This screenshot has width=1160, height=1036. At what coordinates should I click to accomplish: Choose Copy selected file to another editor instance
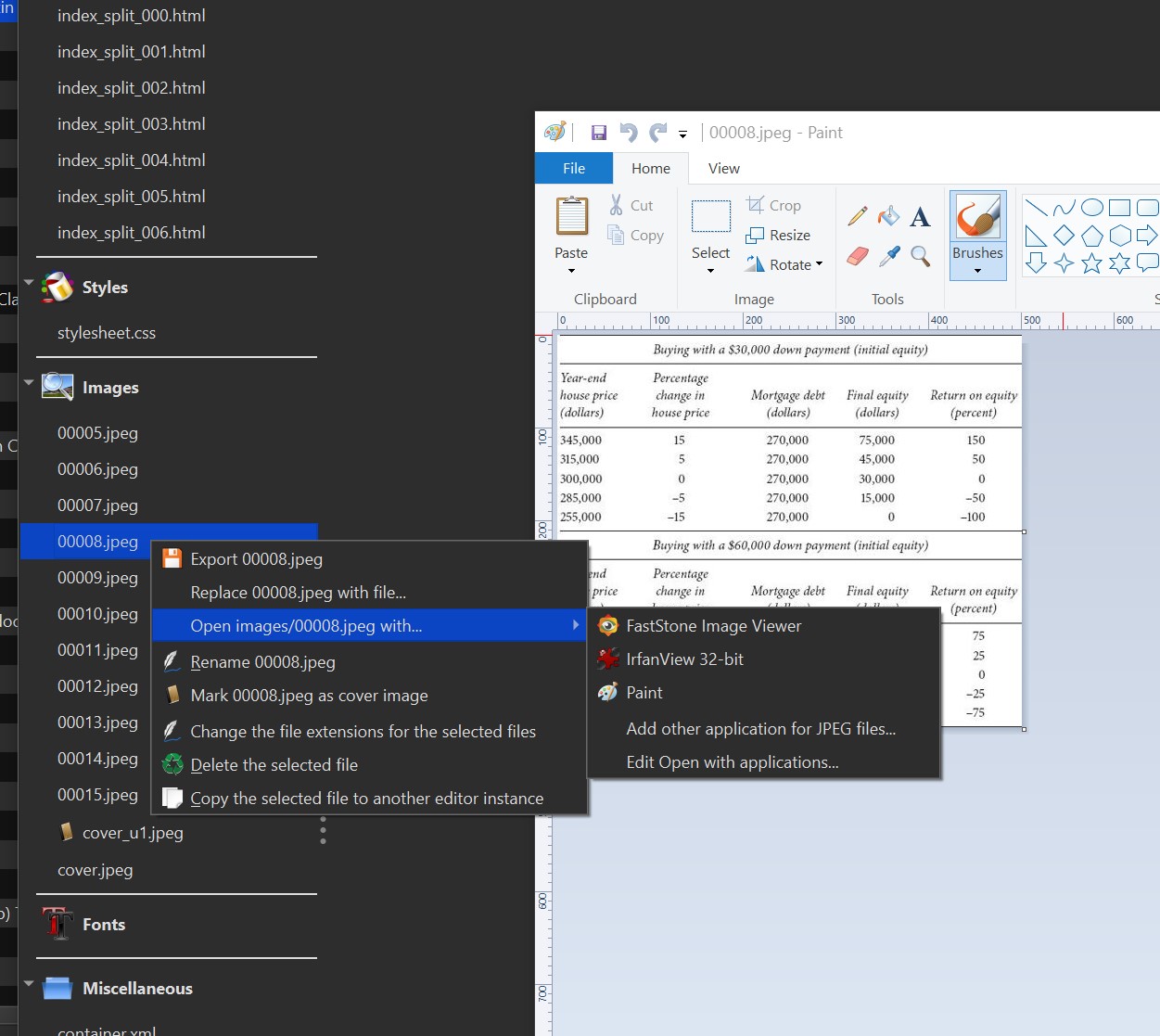[x=369, y=799]
